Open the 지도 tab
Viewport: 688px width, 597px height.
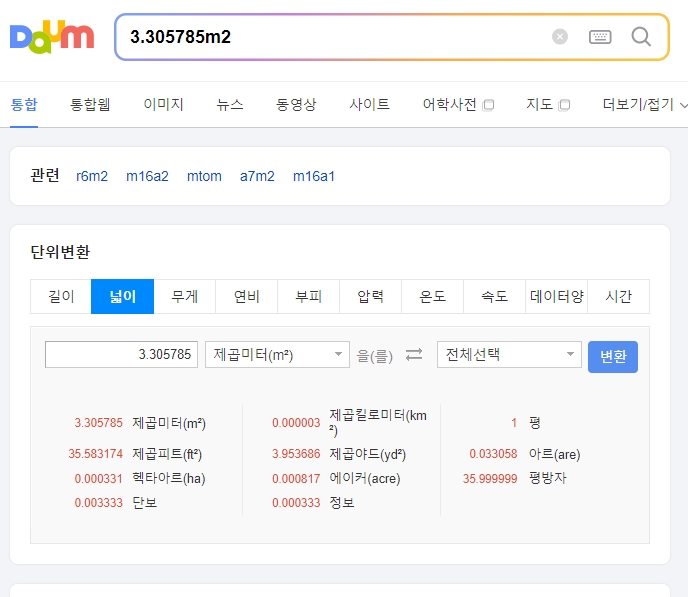(x=540, y=104)
